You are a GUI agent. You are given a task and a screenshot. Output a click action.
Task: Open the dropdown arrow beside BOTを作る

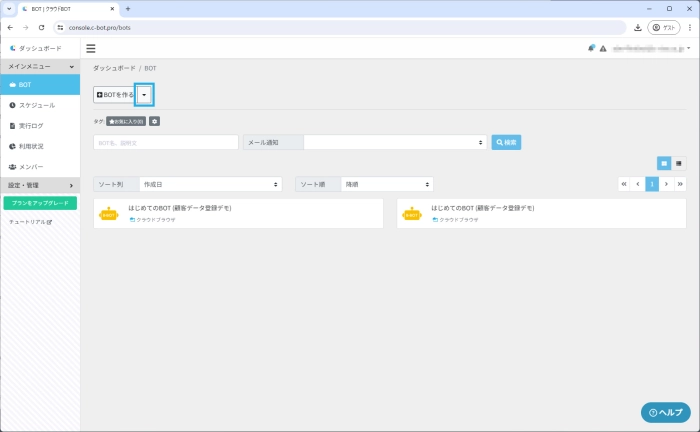click(144, 94)
